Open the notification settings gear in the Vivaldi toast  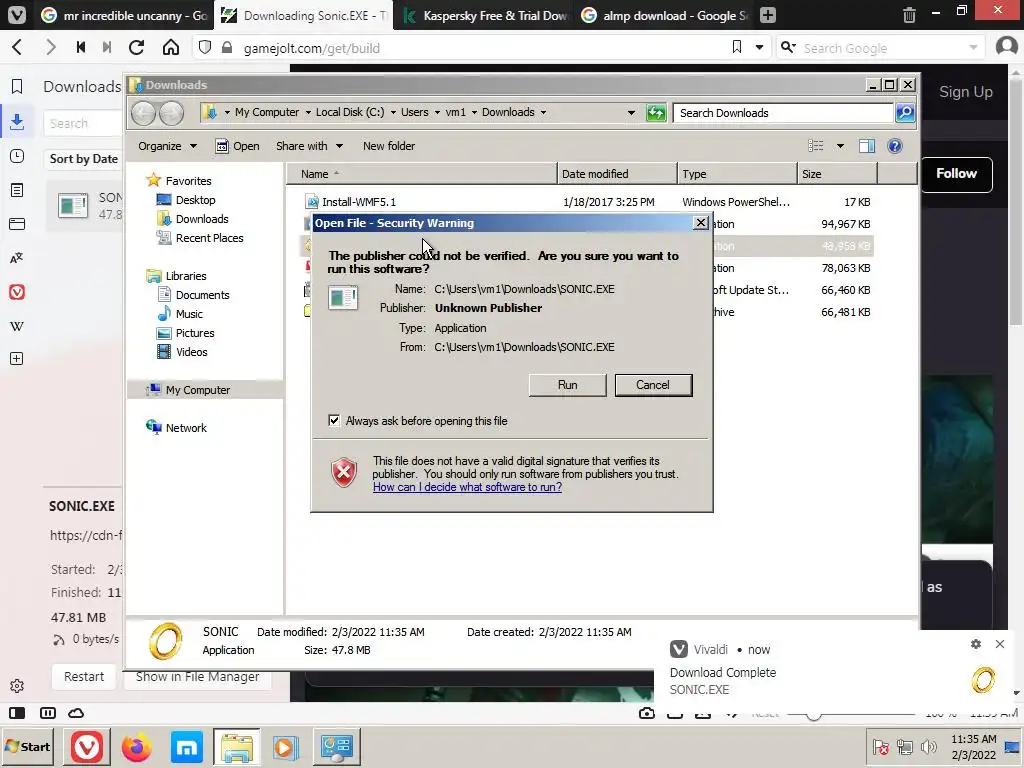click(976, 644)
